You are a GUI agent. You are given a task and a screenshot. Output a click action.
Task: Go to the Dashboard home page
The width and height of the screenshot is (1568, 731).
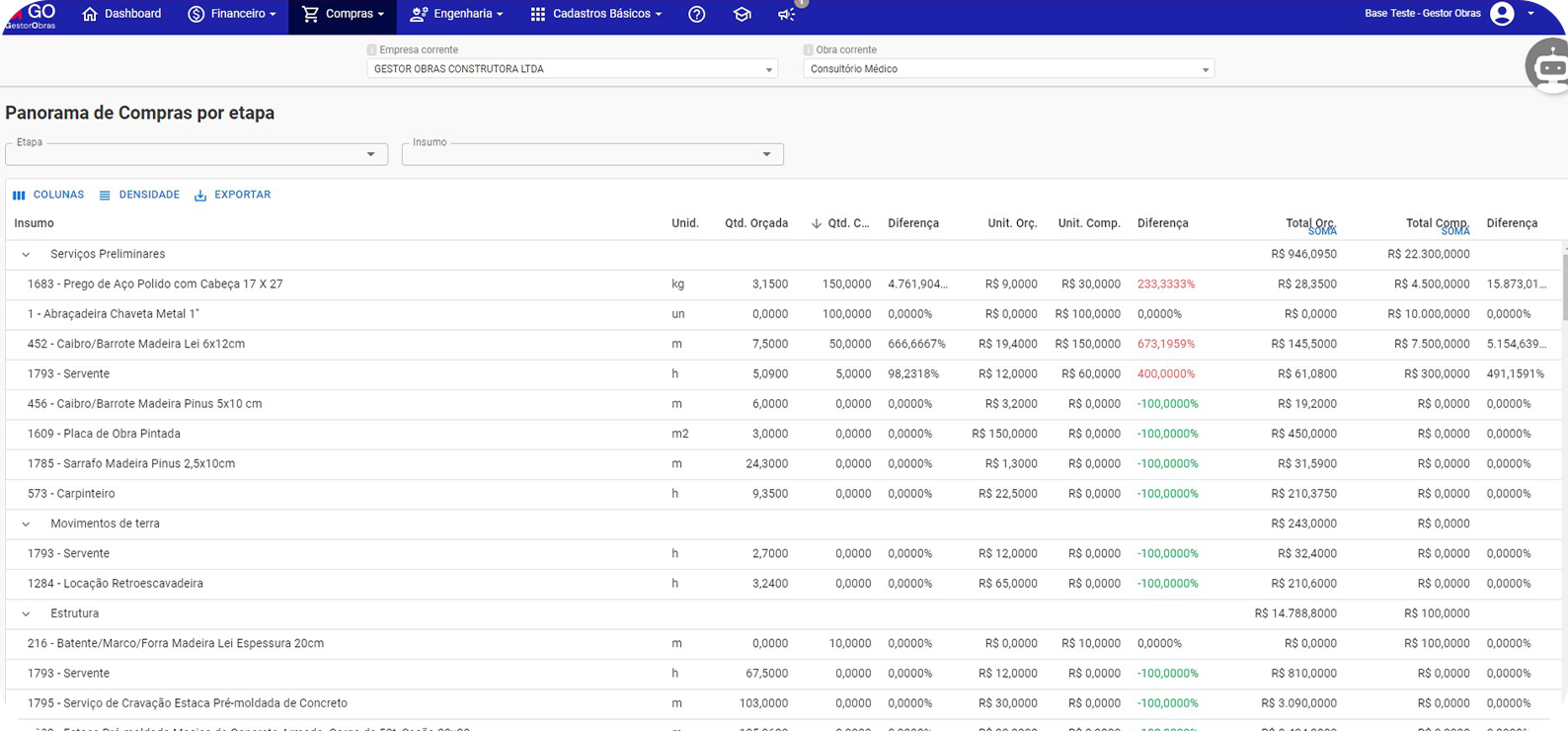pos(121,15)
